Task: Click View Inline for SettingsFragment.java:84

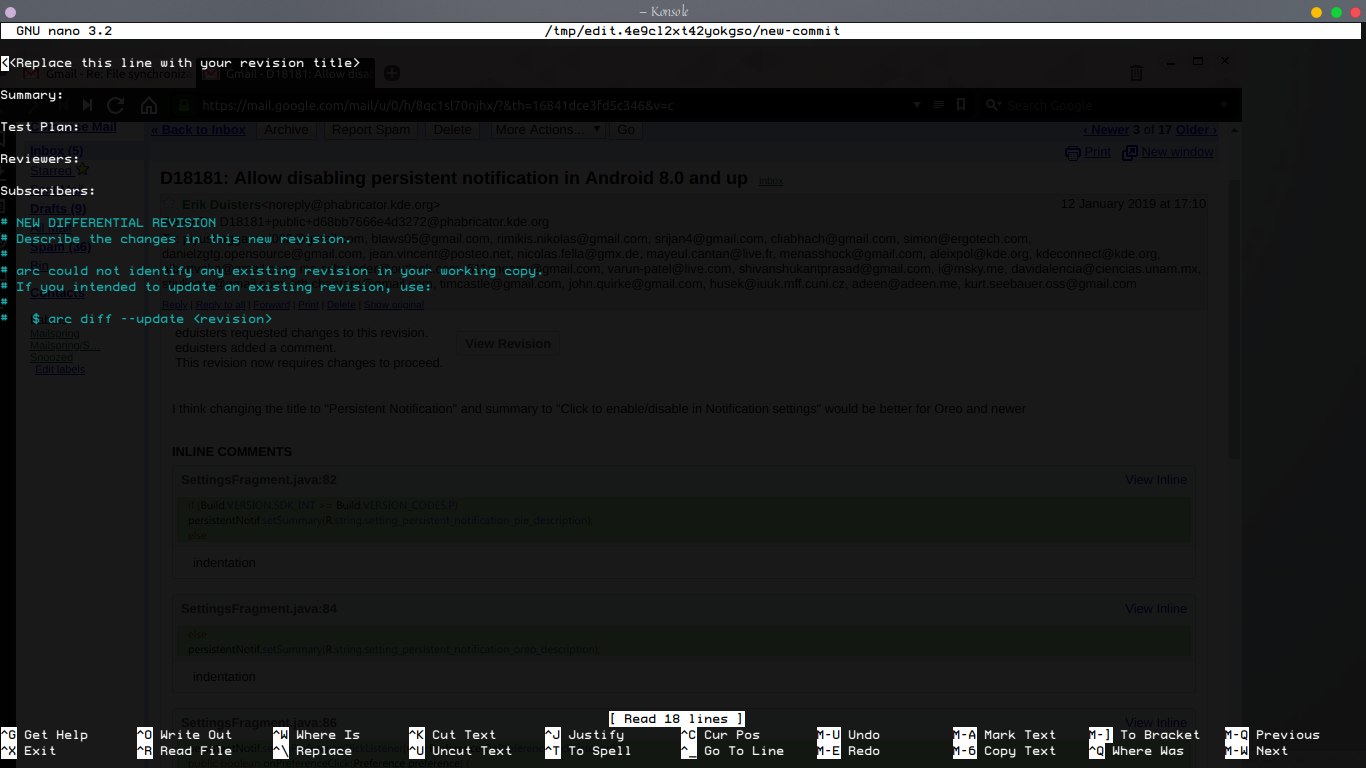Action: tap(1156, 608)
